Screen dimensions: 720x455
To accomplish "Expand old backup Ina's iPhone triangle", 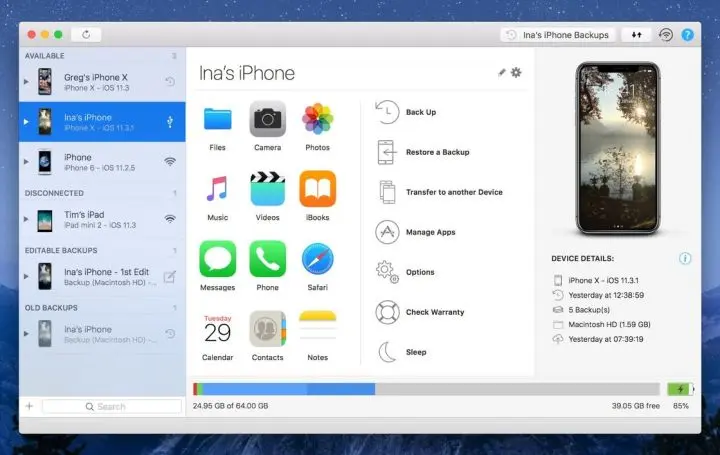I will coord(26,334).
